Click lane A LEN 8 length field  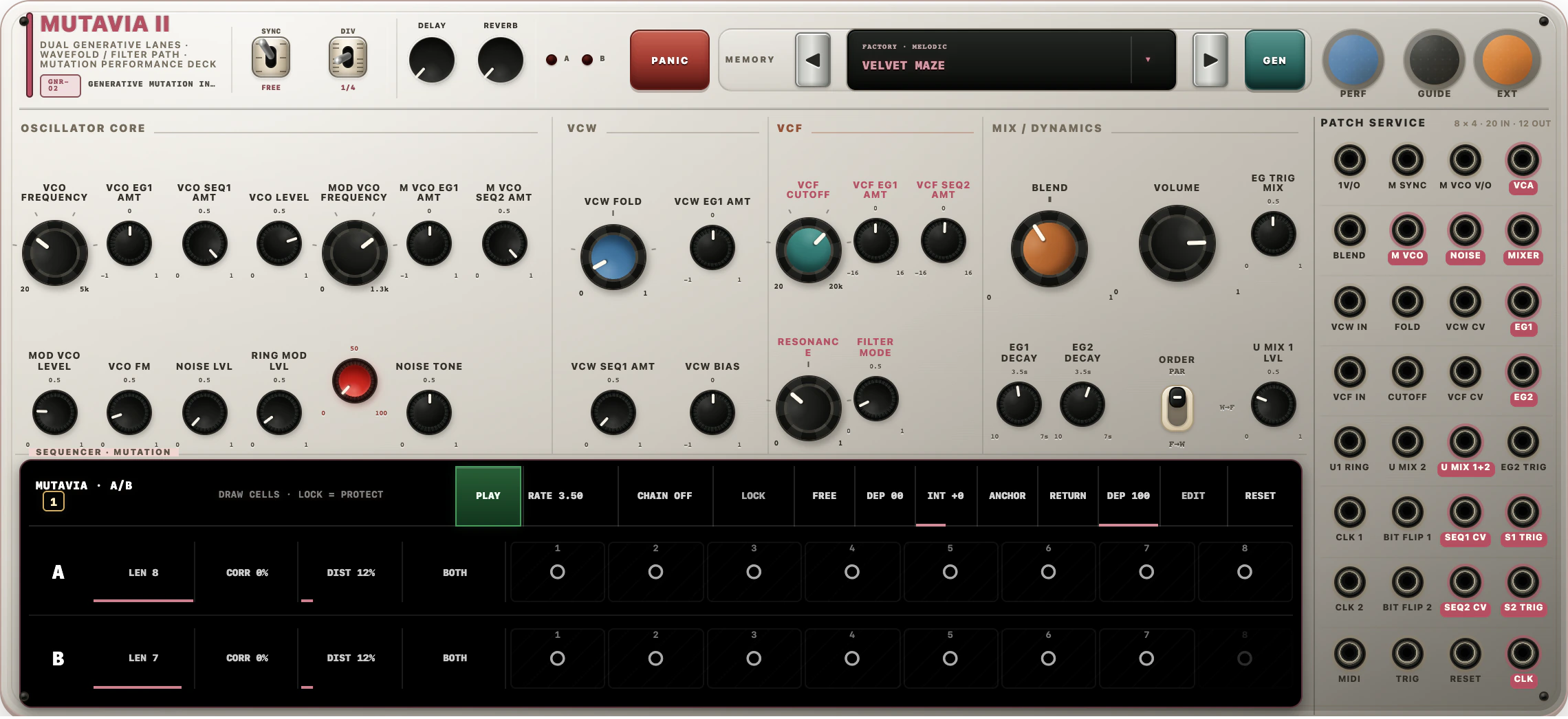pyautogui.click(x=144, y=572)
